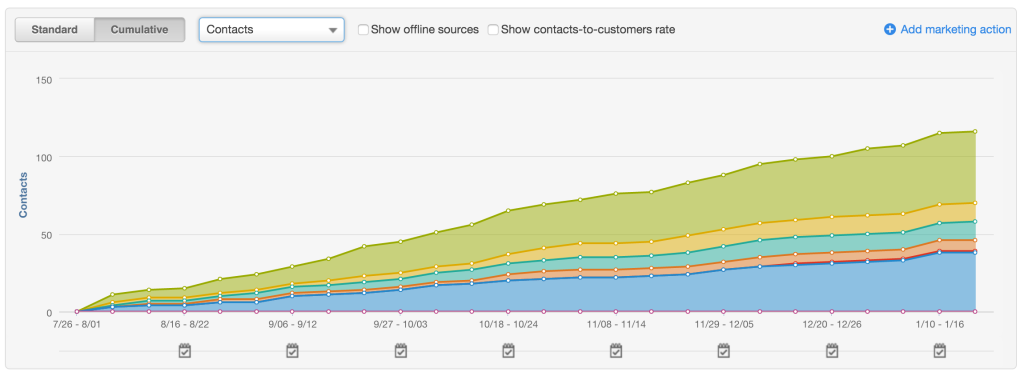Click the 7/26 - 8/01 axis label
This screenshot has height=376, width=1024.
[77, 324]
